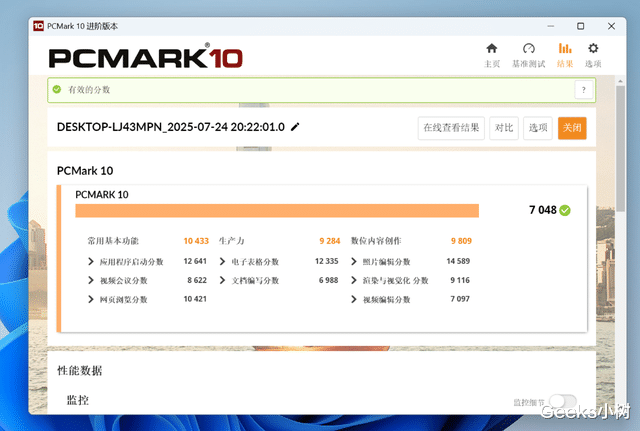Click the 9 116 rendering score
The height and width of the screenshot is (431, 640).
460,280
